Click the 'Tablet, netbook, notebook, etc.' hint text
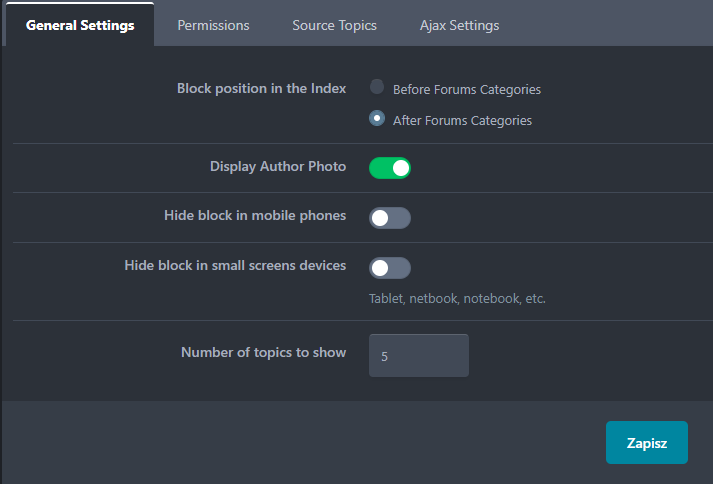The image size is (713, 484). 457,299
